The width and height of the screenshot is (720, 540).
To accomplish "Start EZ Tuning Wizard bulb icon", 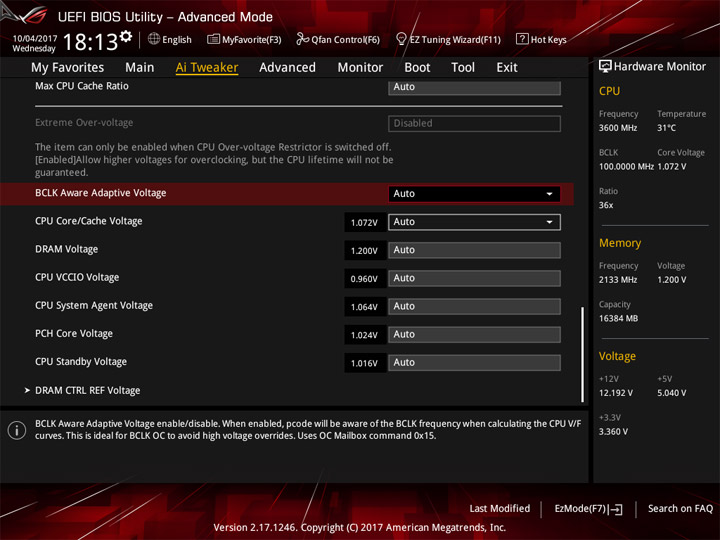I will pos(401,39).
